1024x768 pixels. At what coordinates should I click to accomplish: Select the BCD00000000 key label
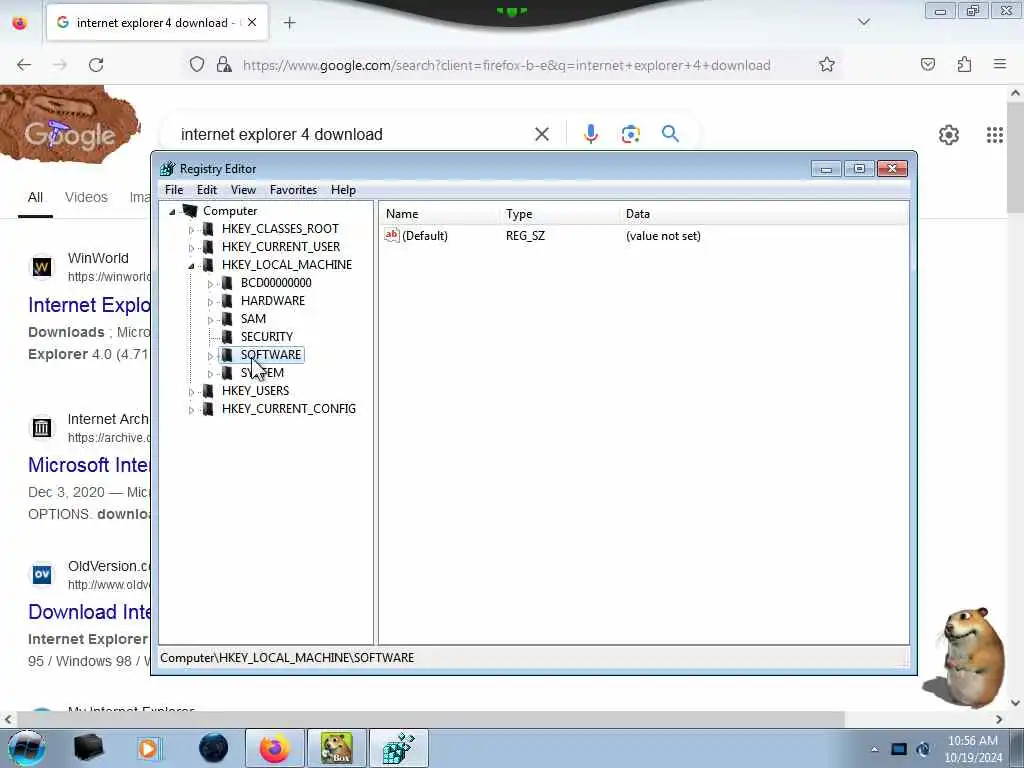point(276,283)
